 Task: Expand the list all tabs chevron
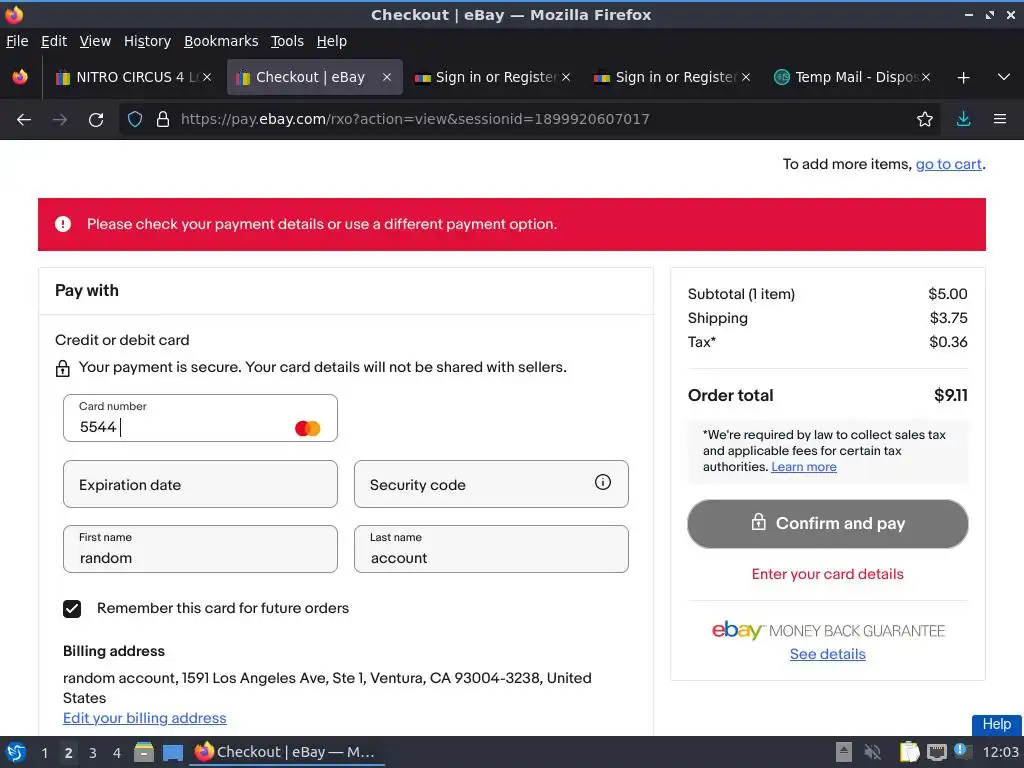(x=1004, y=77)
